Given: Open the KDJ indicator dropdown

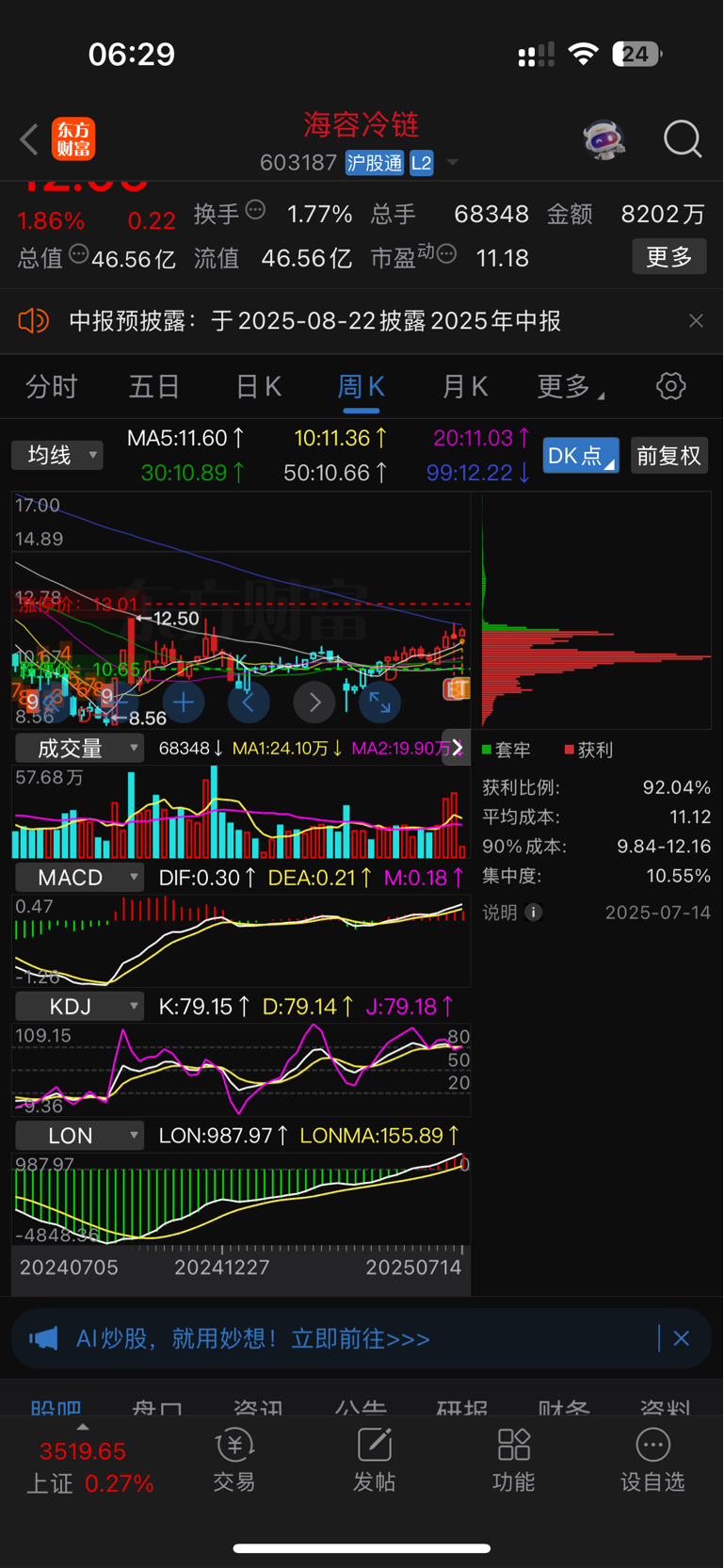Looking at the screenshot, I should (79, 1007).
